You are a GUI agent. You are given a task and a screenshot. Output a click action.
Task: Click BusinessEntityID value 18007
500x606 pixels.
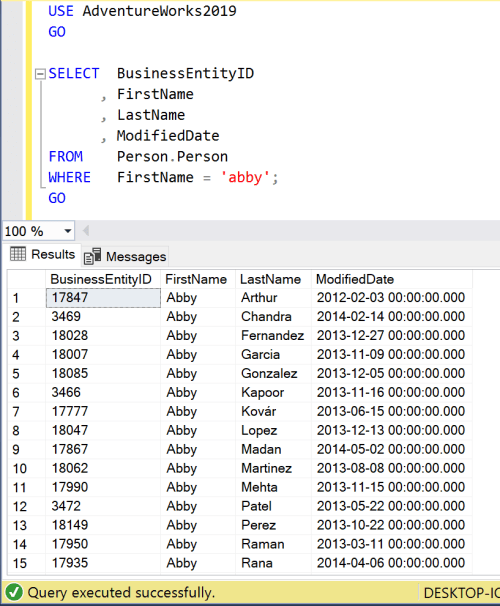(103, 354)
